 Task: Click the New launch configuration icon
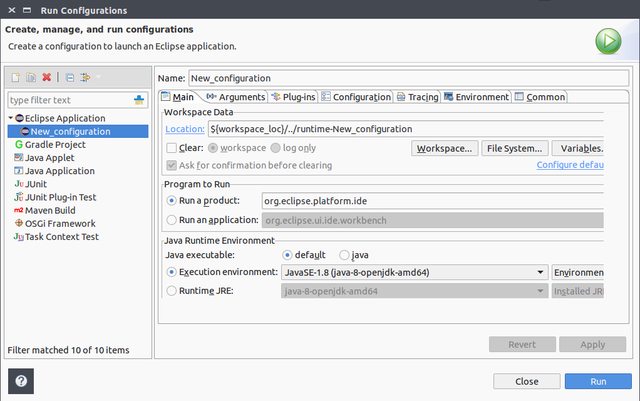tap(16, 77)
